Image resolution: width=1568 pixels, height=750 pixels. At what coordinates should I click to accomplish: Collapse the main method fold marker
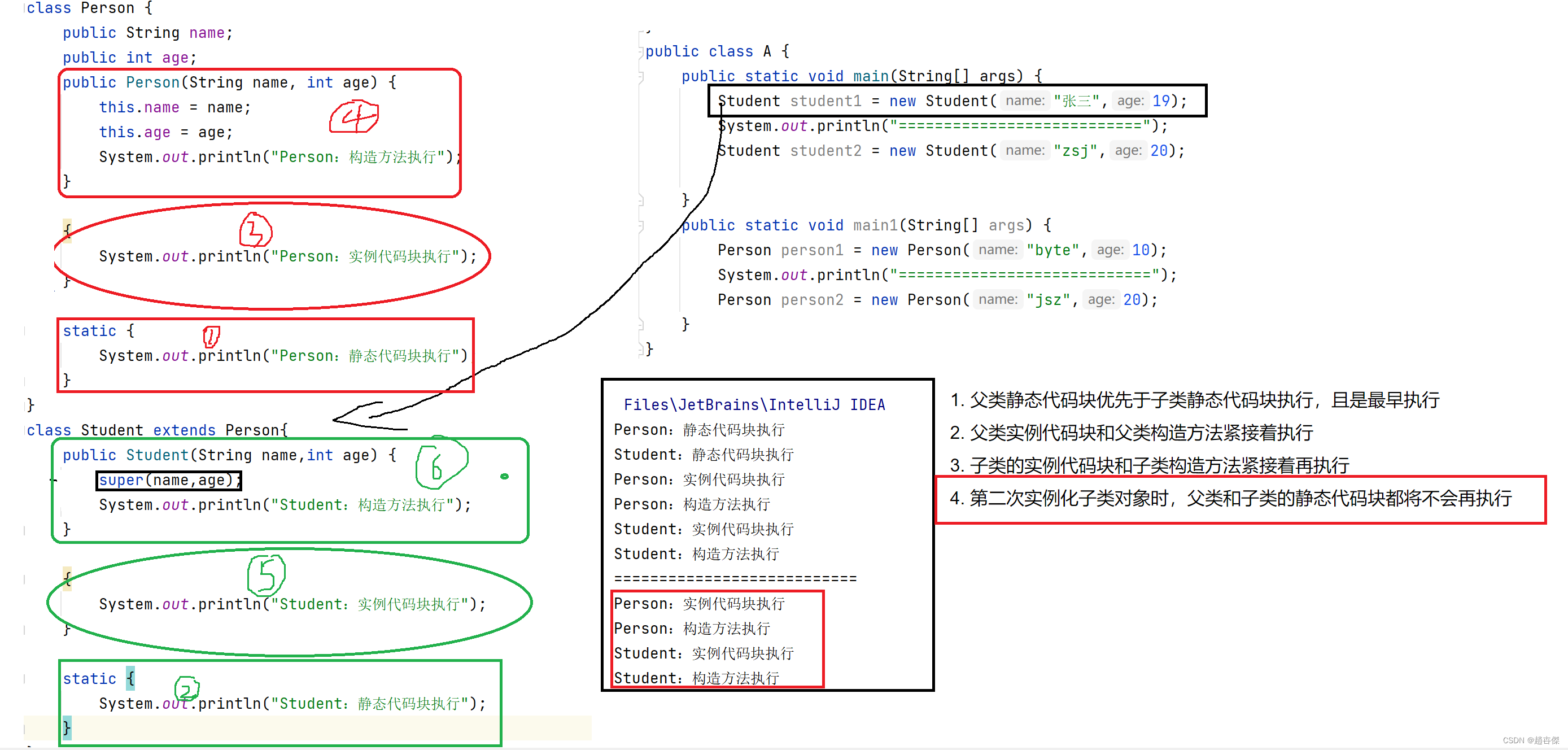[641, 77]
